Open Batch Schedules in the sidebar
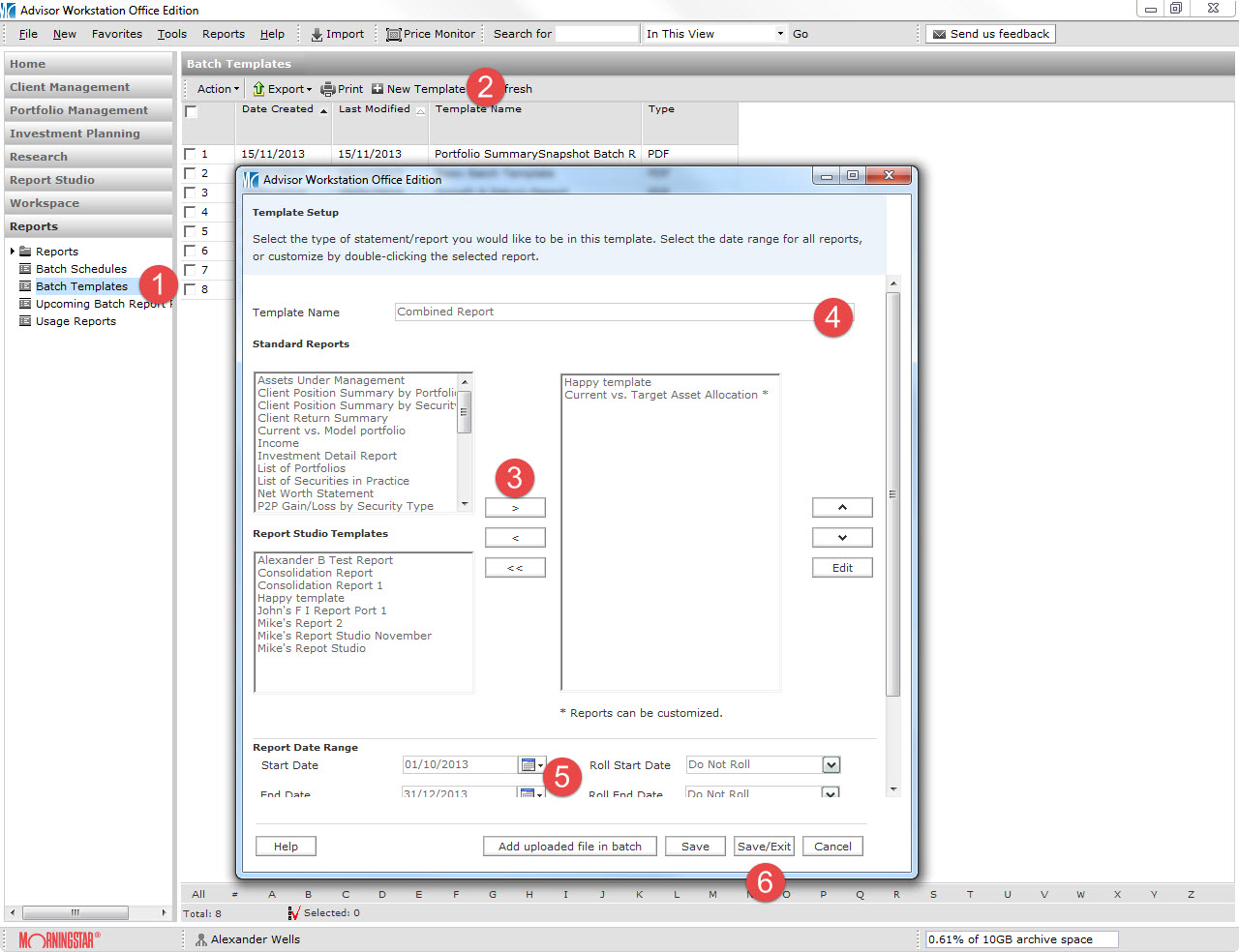 81,269
